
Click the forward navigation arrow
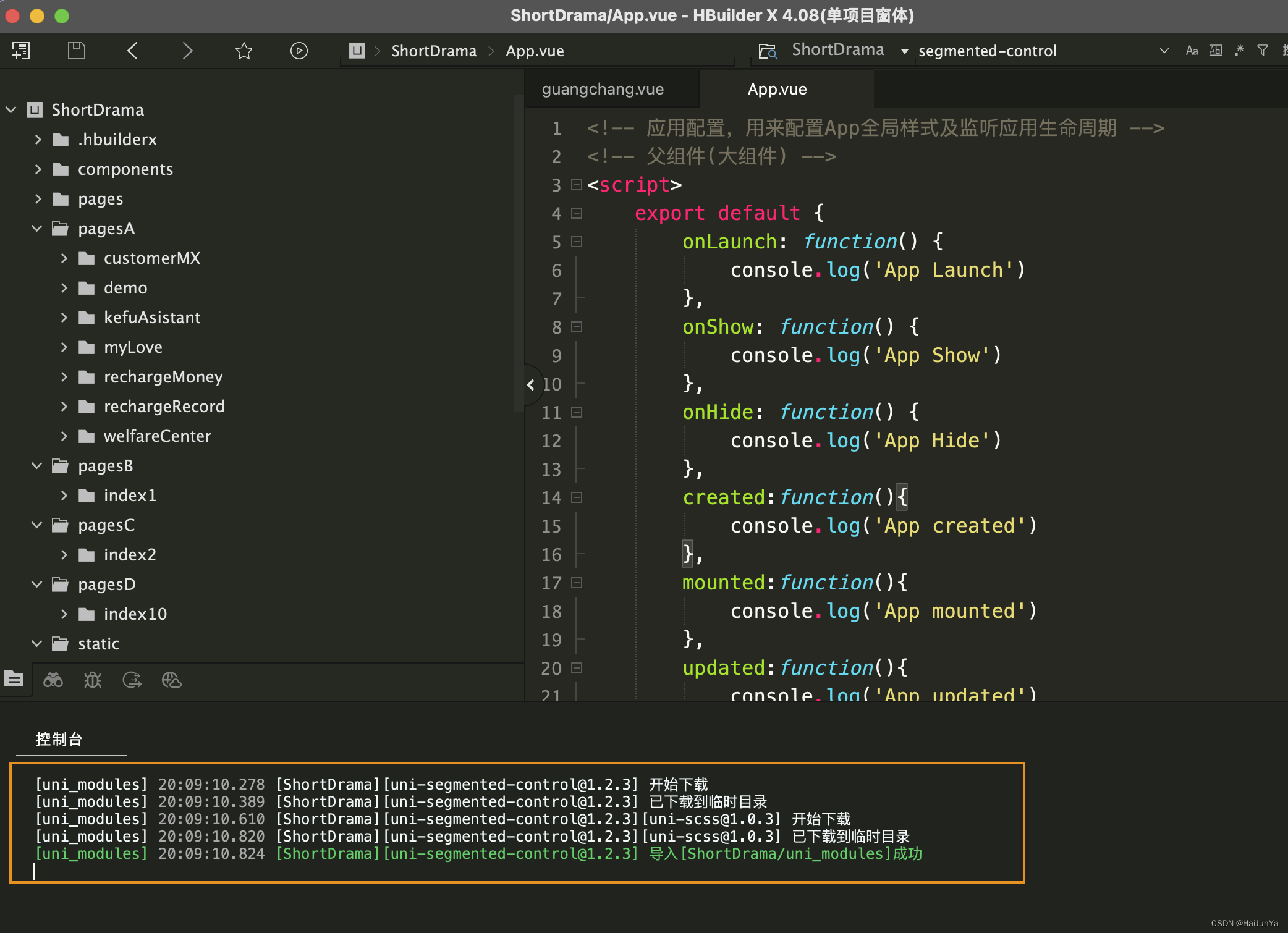point(187,51)
